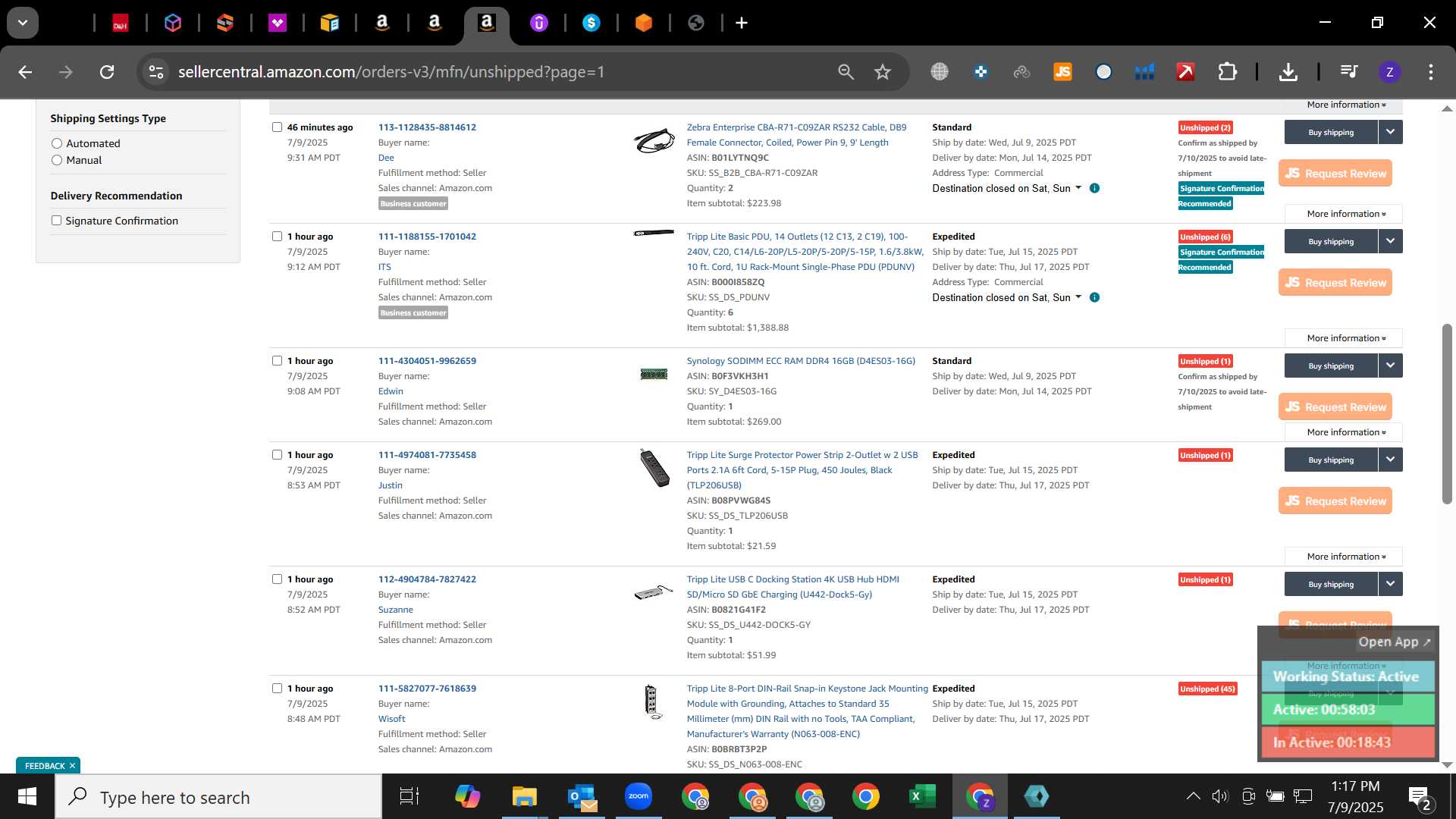This screenshot has height=819, width=1456.
Task: Check order 113-1128435-8814612 checkbox
Action: pos(277,127)
